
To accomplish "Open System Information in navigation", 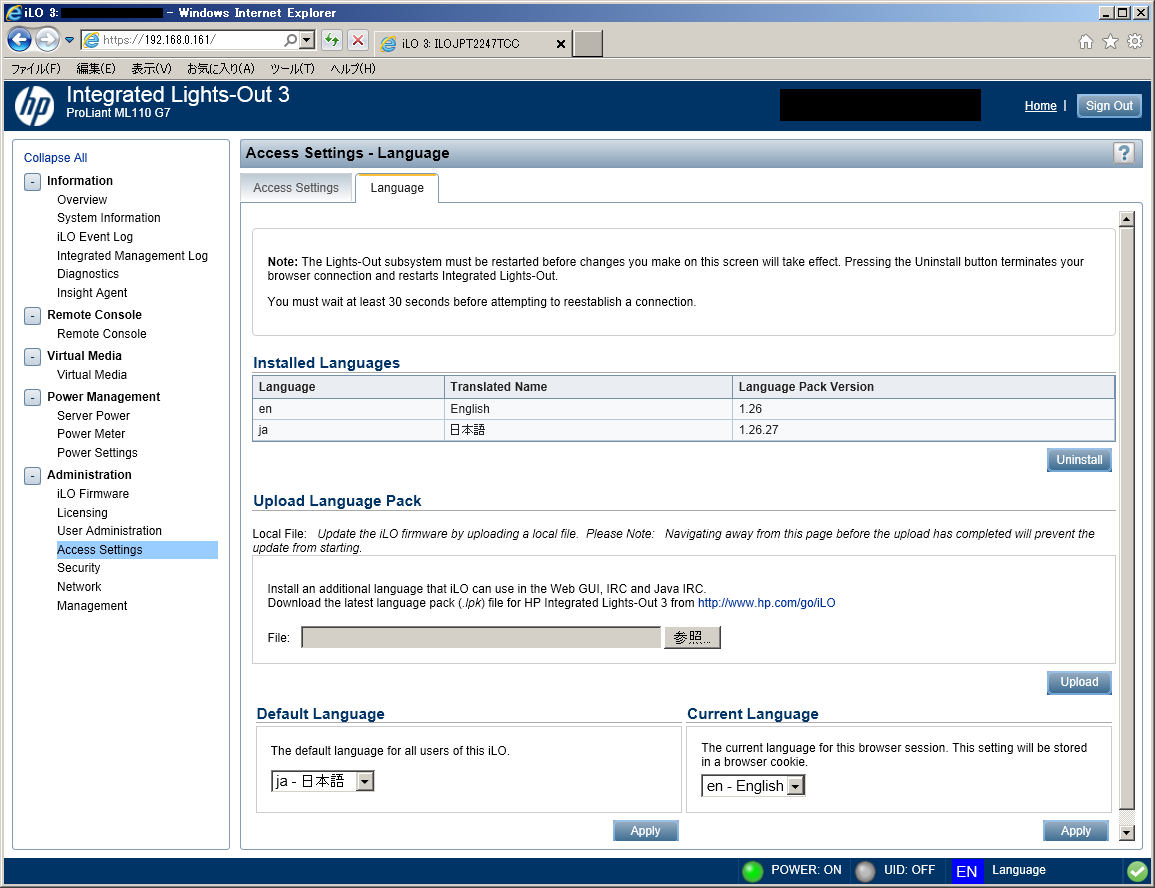I will click(108, 218).
